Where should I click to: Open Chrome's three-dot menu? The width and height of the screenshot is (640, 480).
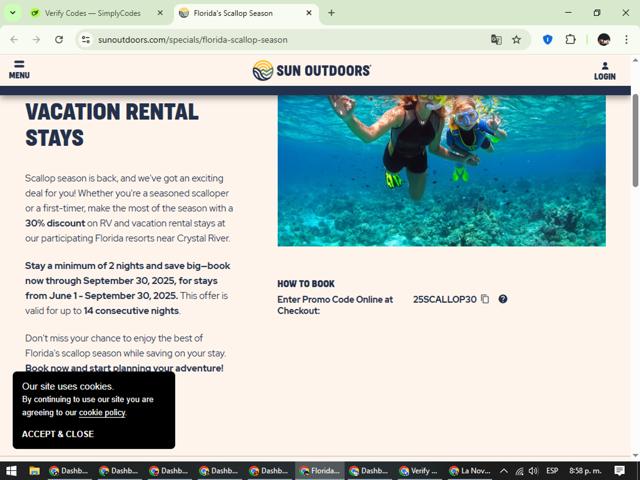pos(627,40)
